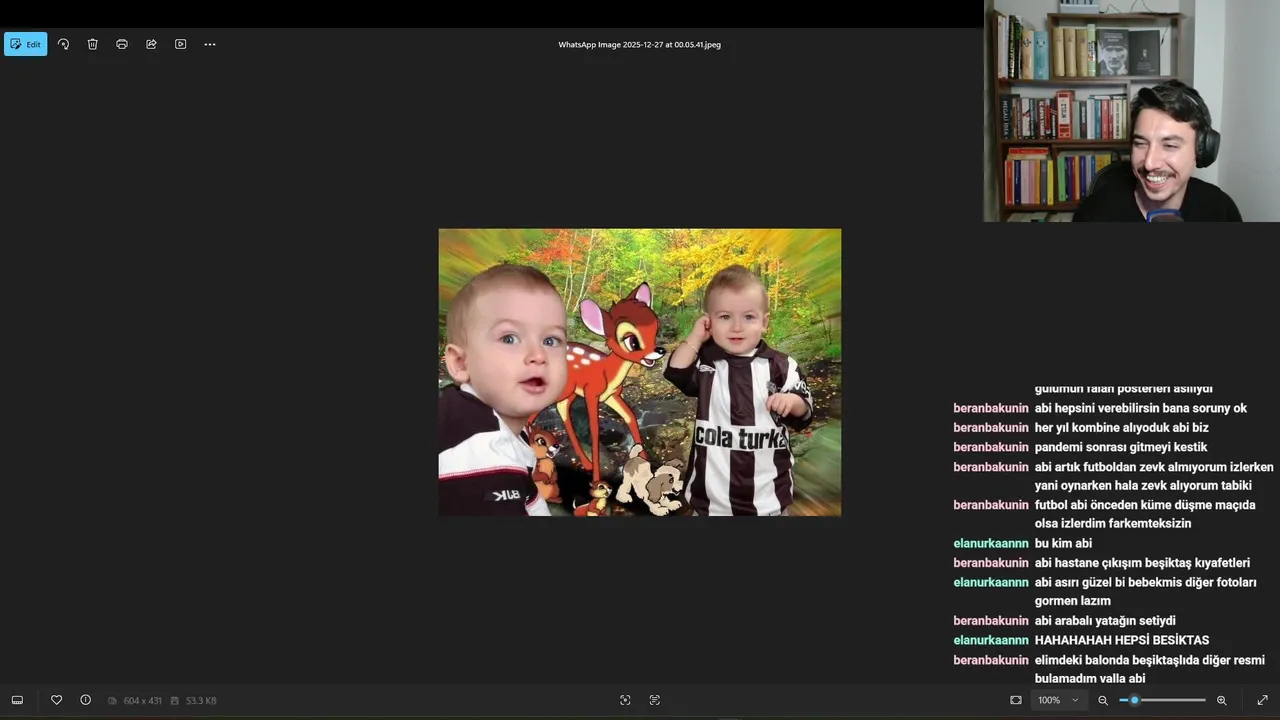The height and width of the screenshot is (720, 1280).
Task: Rotate the photo with the rotate icon
Action: pyautogui.click(x=64, y=44)
